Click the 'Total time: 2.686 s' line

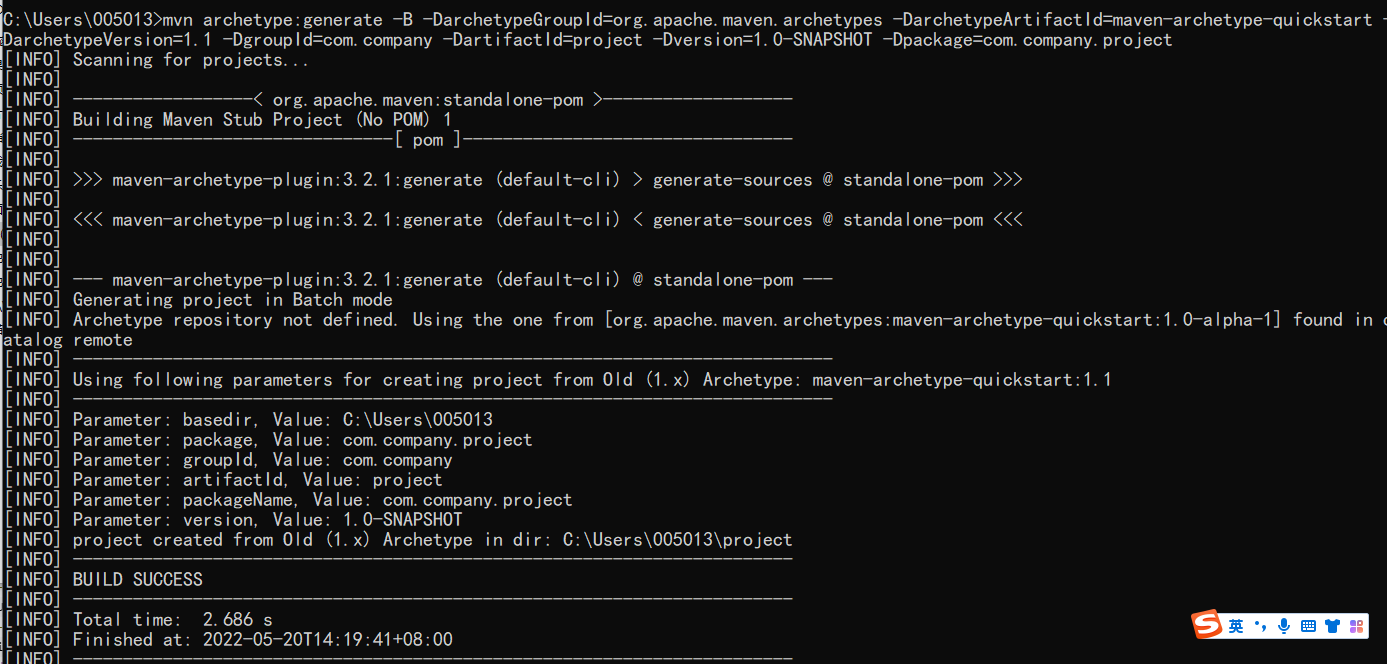tap(172, 620)
